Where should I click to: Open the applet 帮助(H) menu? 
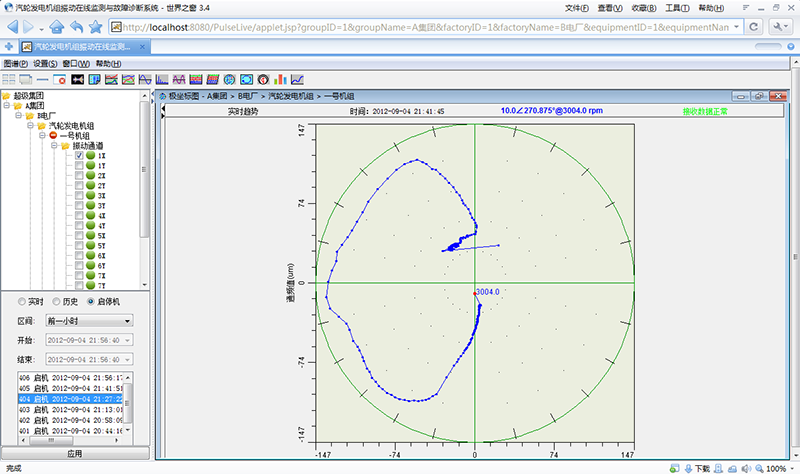coord(108,64)
